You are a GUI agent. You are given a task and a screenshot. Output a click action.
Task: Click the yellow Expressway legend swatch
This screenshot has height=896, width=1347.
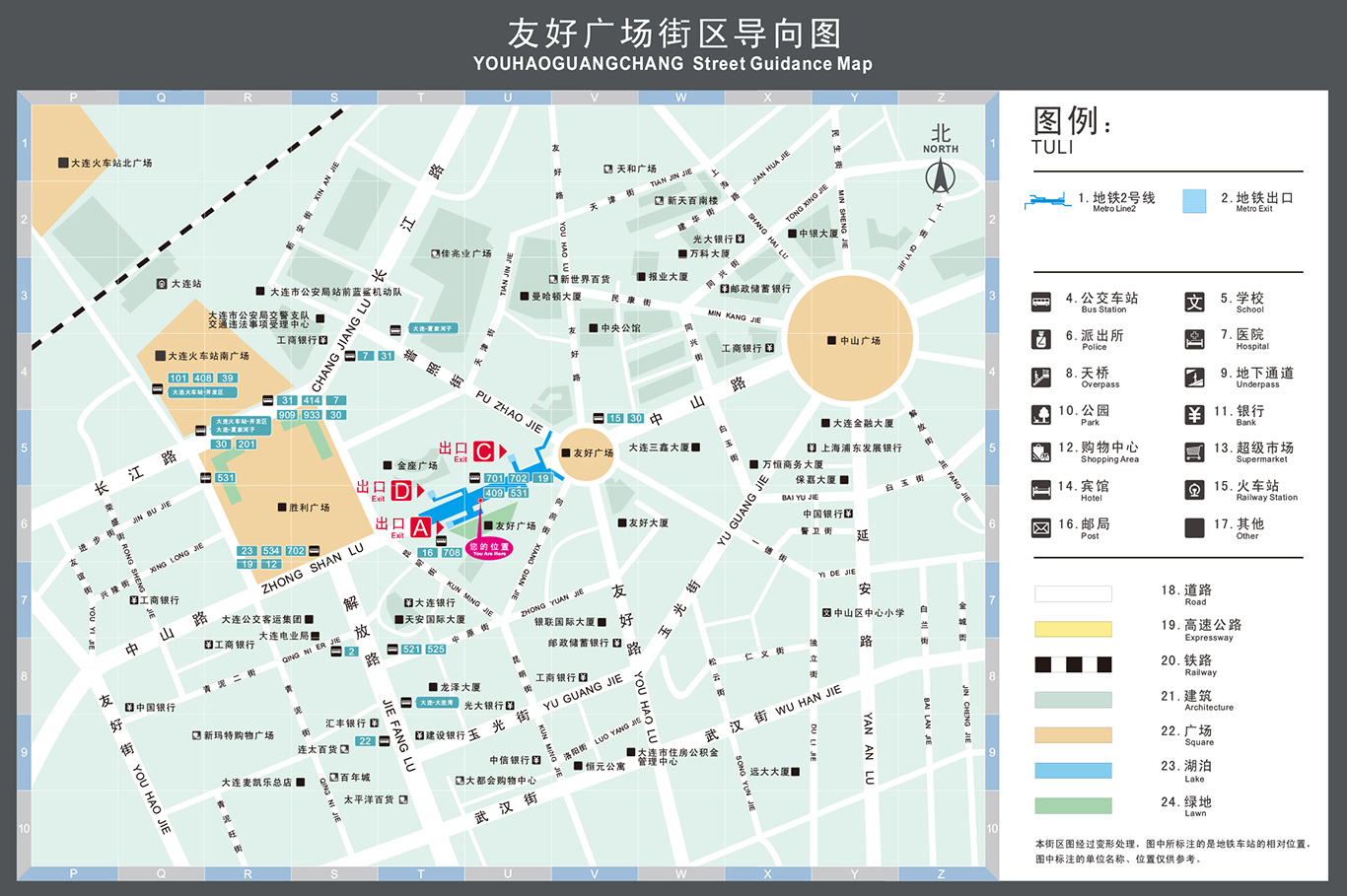coord(1073,629)
